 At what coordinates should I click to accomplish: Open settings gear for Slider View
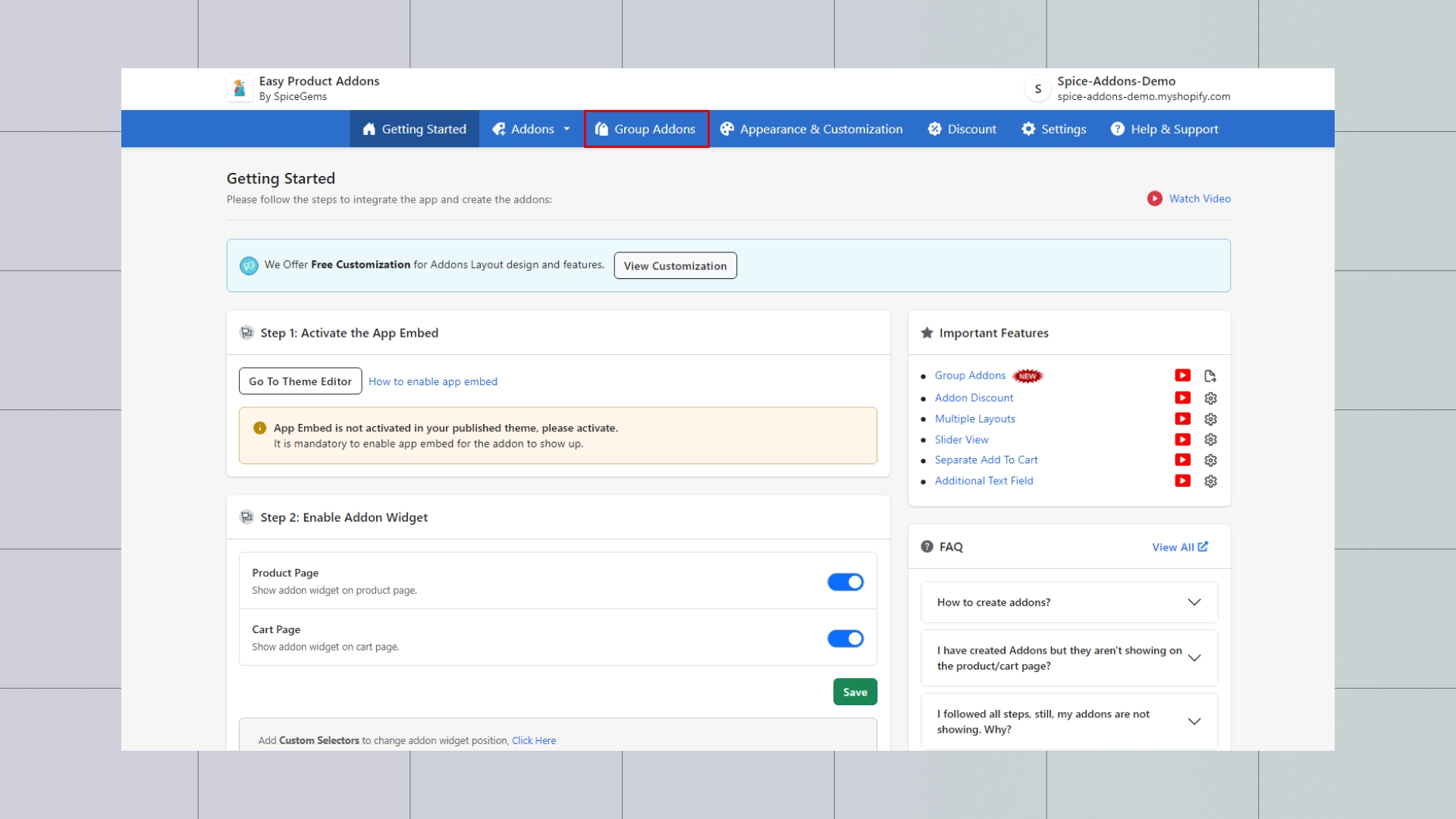coord(1210,440)
